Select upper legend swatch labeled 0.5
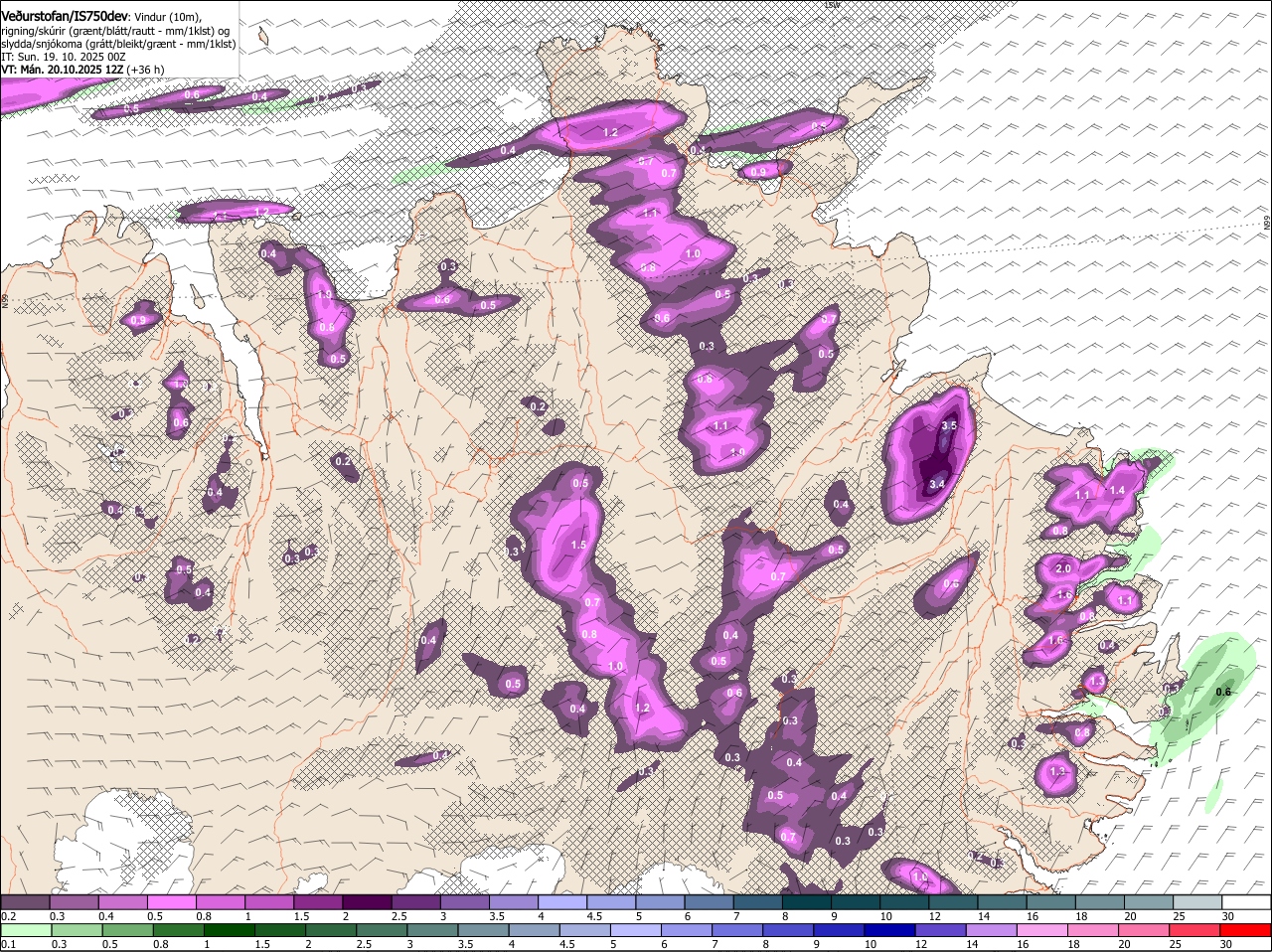This screenshot has height=952, width=1272. (x=171, y=901)
